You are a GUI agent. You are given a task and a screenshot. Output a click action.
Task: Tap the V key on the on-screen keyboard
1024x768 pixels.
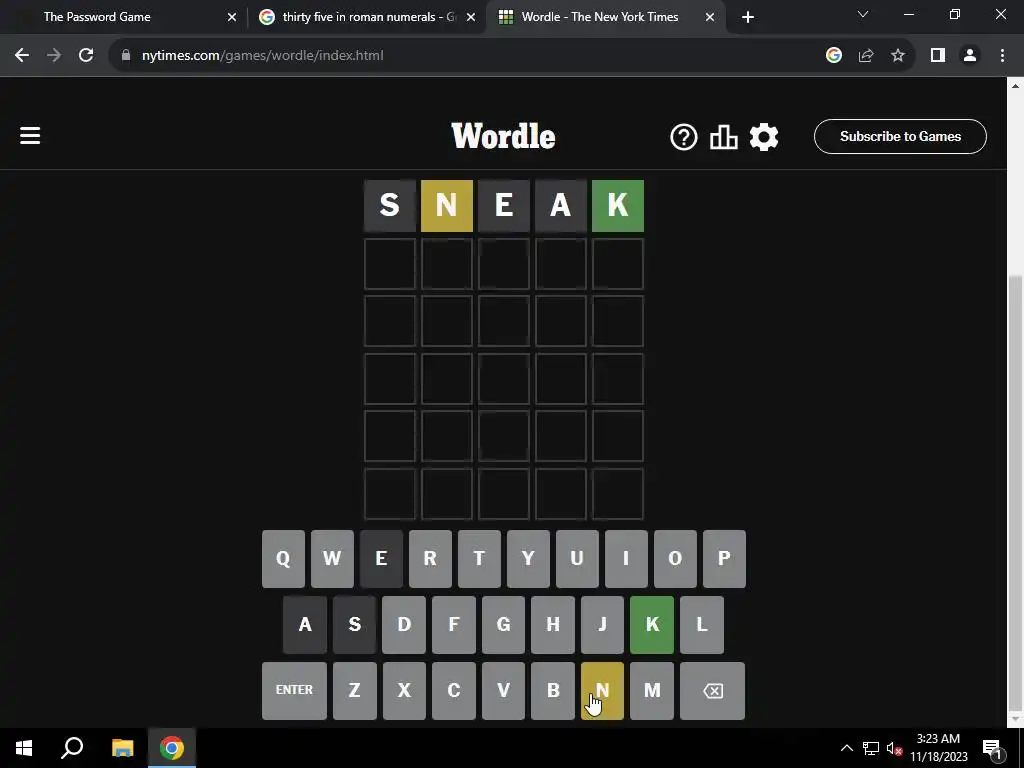(504, 691)
